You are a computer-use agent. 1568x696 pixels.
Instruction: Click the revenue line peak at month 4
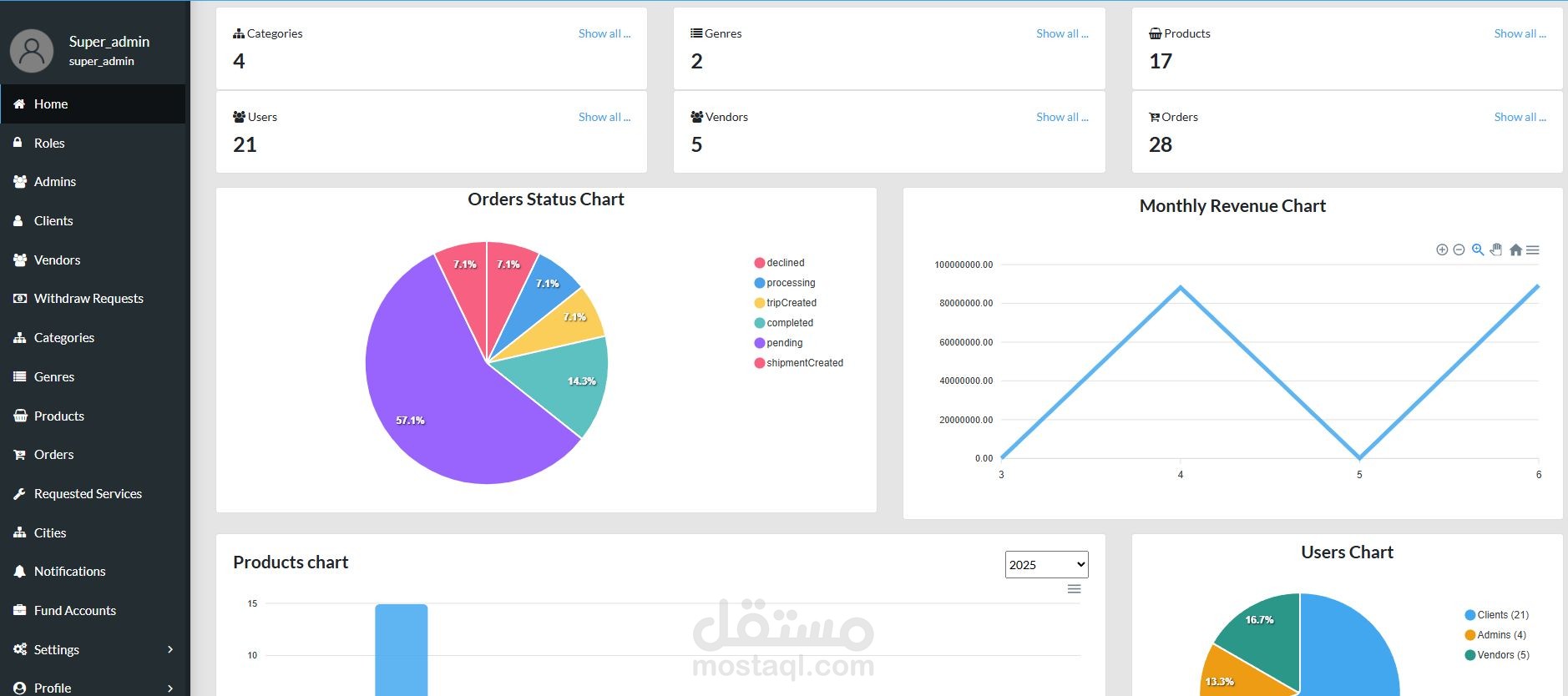1181,288
